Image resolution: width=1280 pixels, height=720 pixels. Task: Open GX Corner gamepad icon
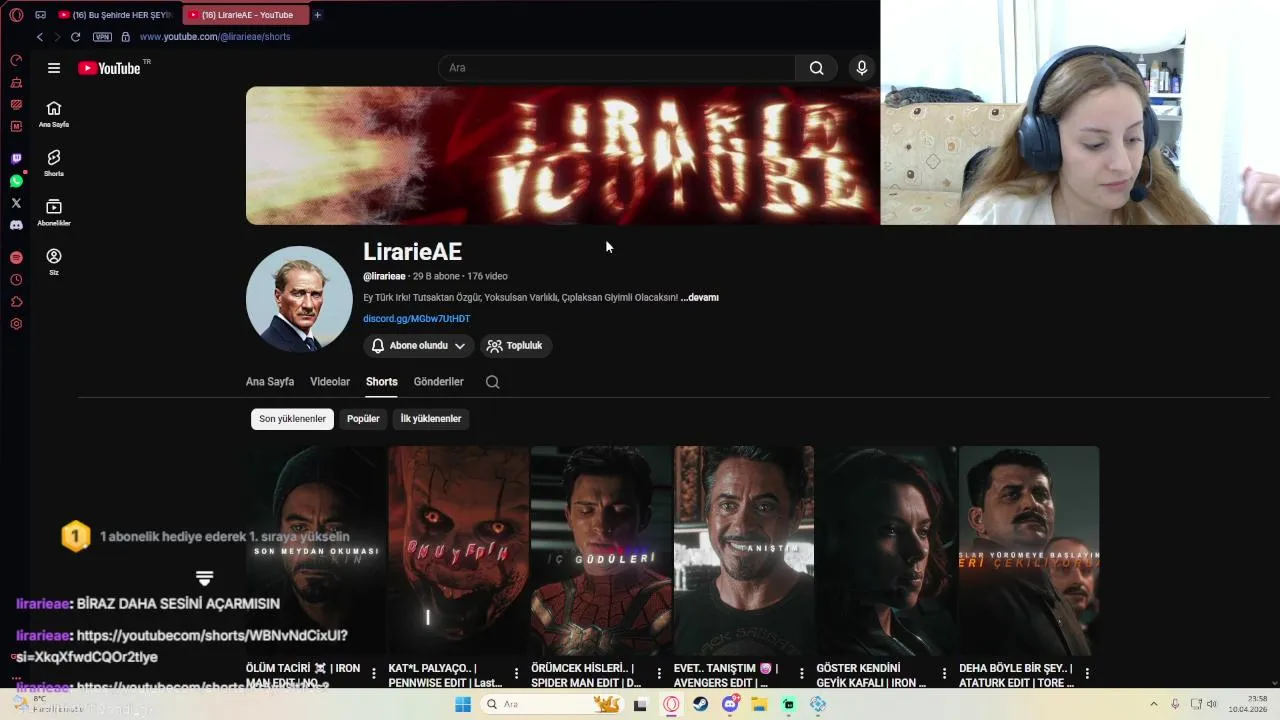coord(40,15)
